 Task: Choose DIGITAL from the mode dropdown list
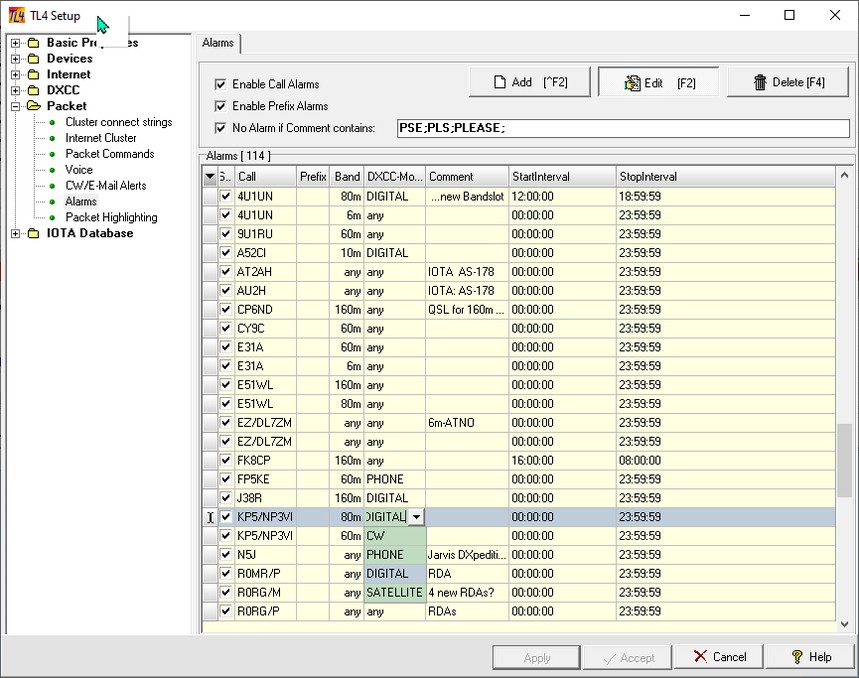pos(395,573)
